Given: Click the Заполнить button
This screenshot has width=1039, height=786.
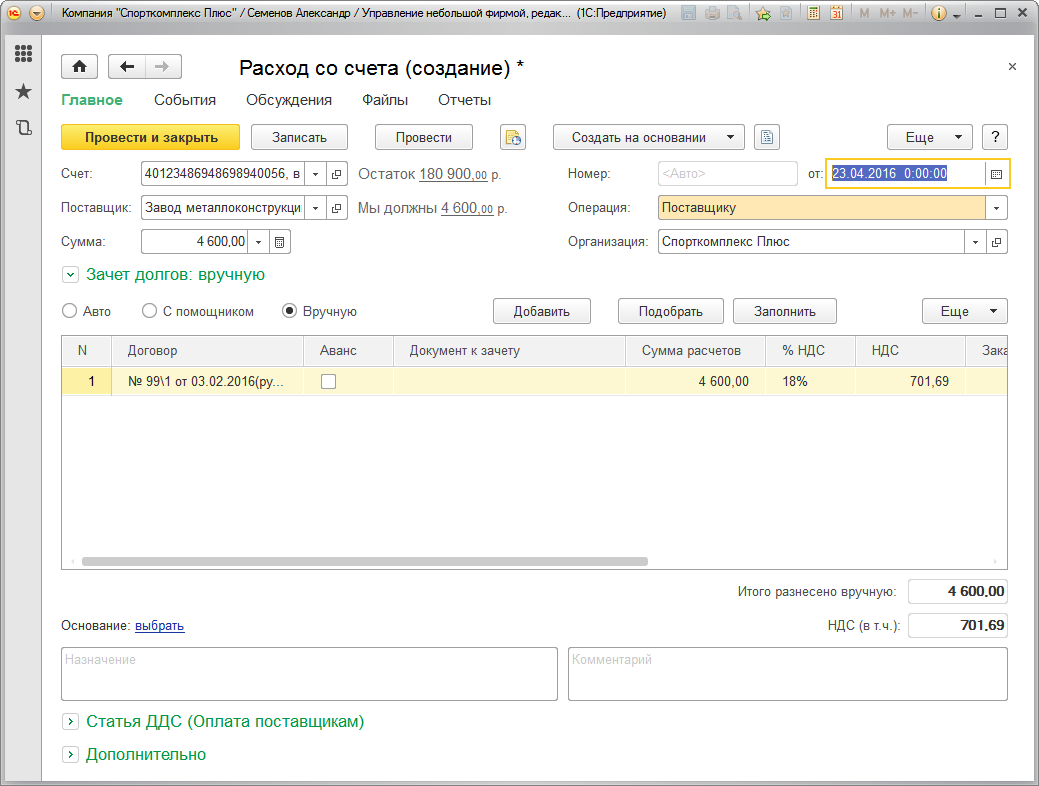Looking at the screenshot, I should 785,311.
